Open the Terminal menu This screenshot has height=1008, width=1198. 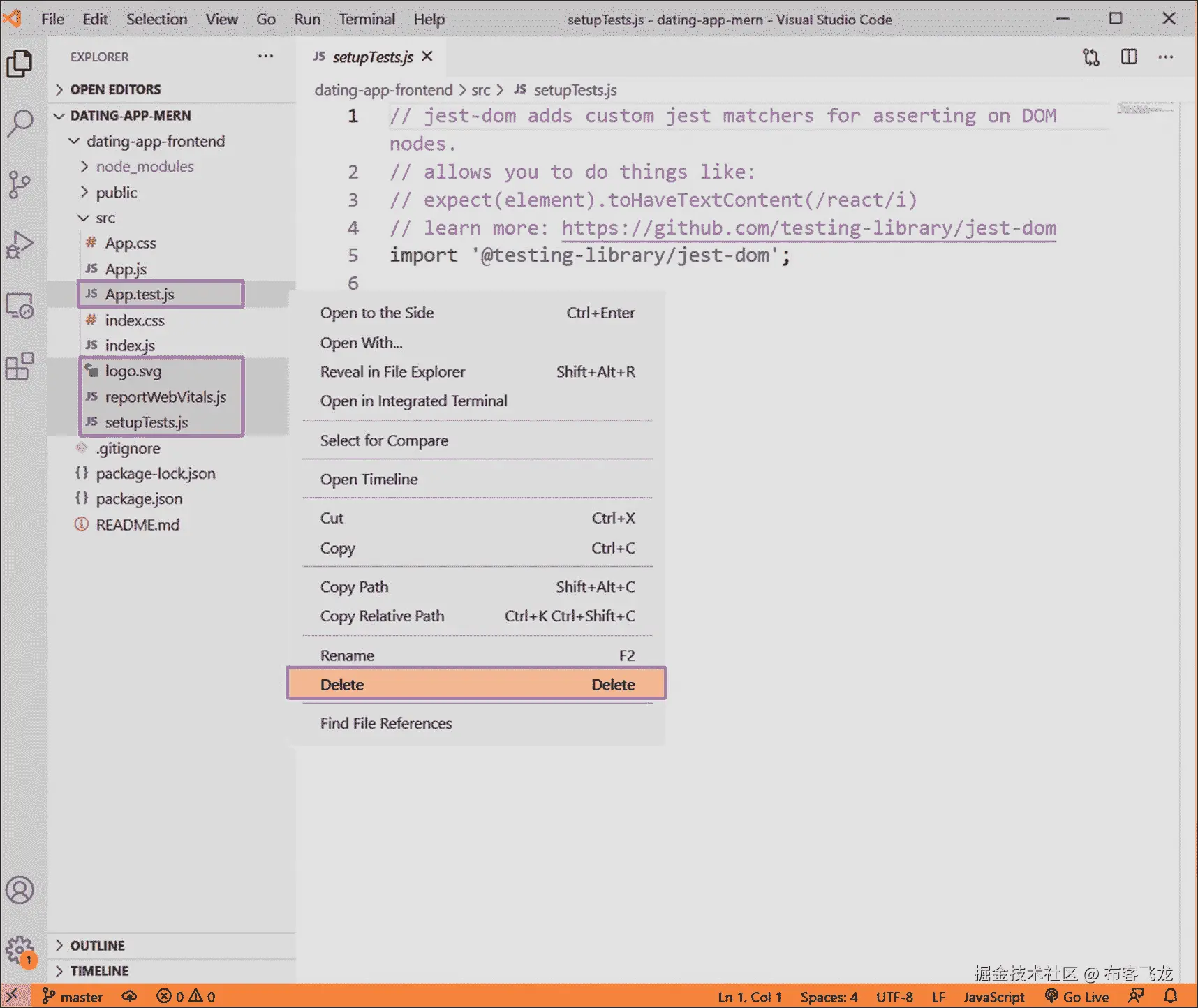pyautogui.click(x=367, y=19)
